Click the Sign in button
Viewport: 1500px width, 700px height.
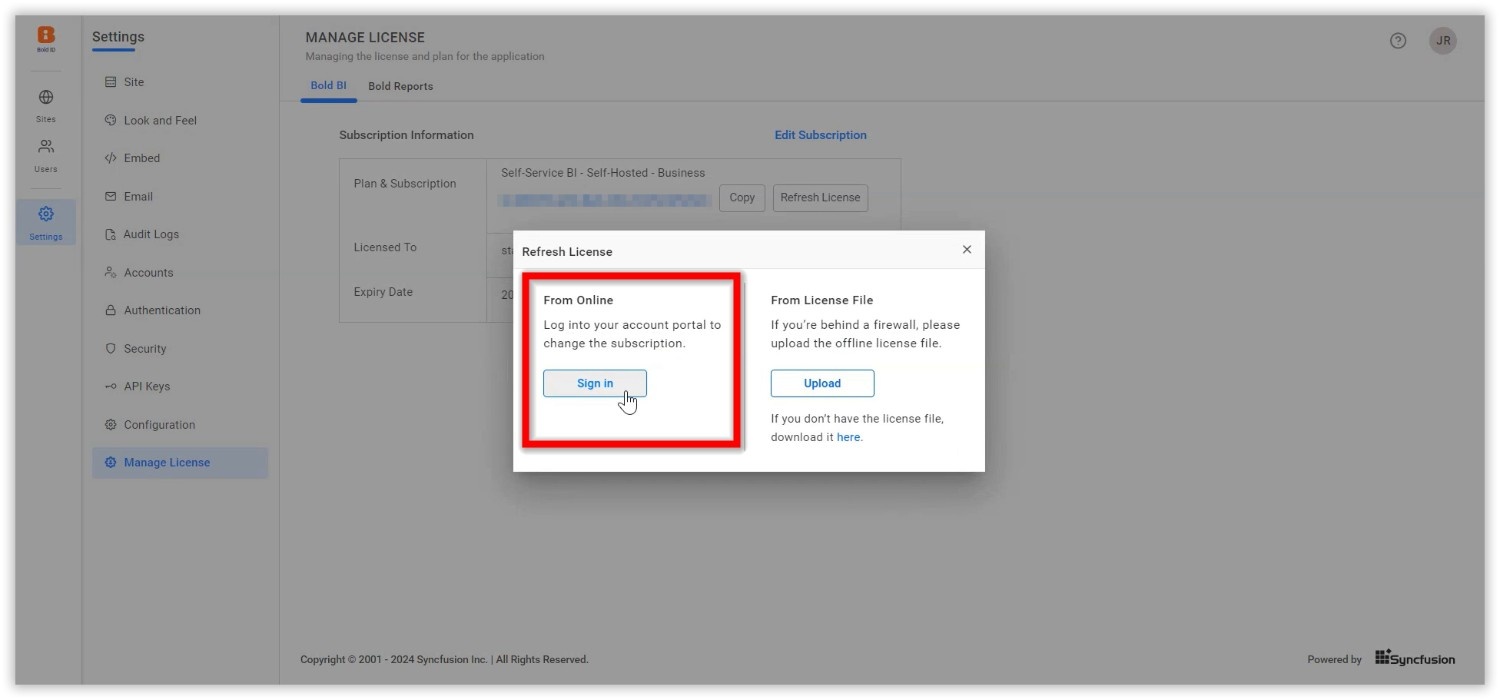pos(594,383)
